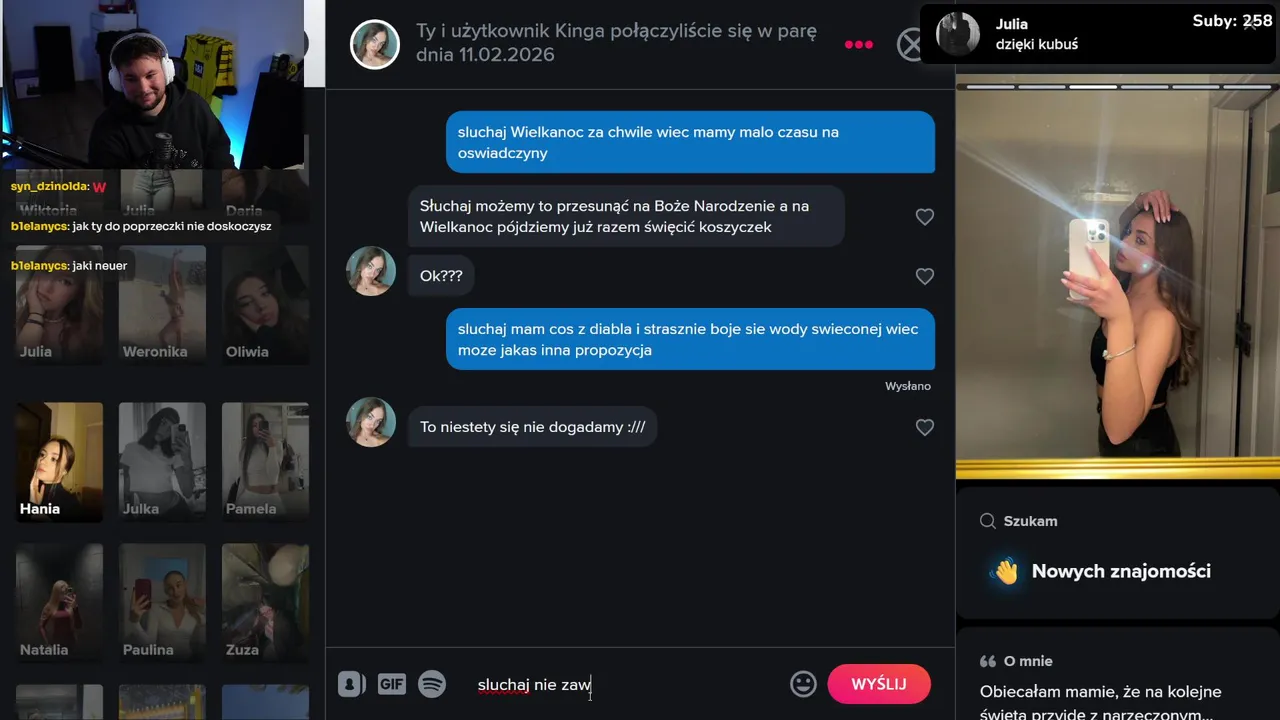Open the emoji picker smiley
Image resolution: width=1280 pixels, height=720 pixels.
803,684
